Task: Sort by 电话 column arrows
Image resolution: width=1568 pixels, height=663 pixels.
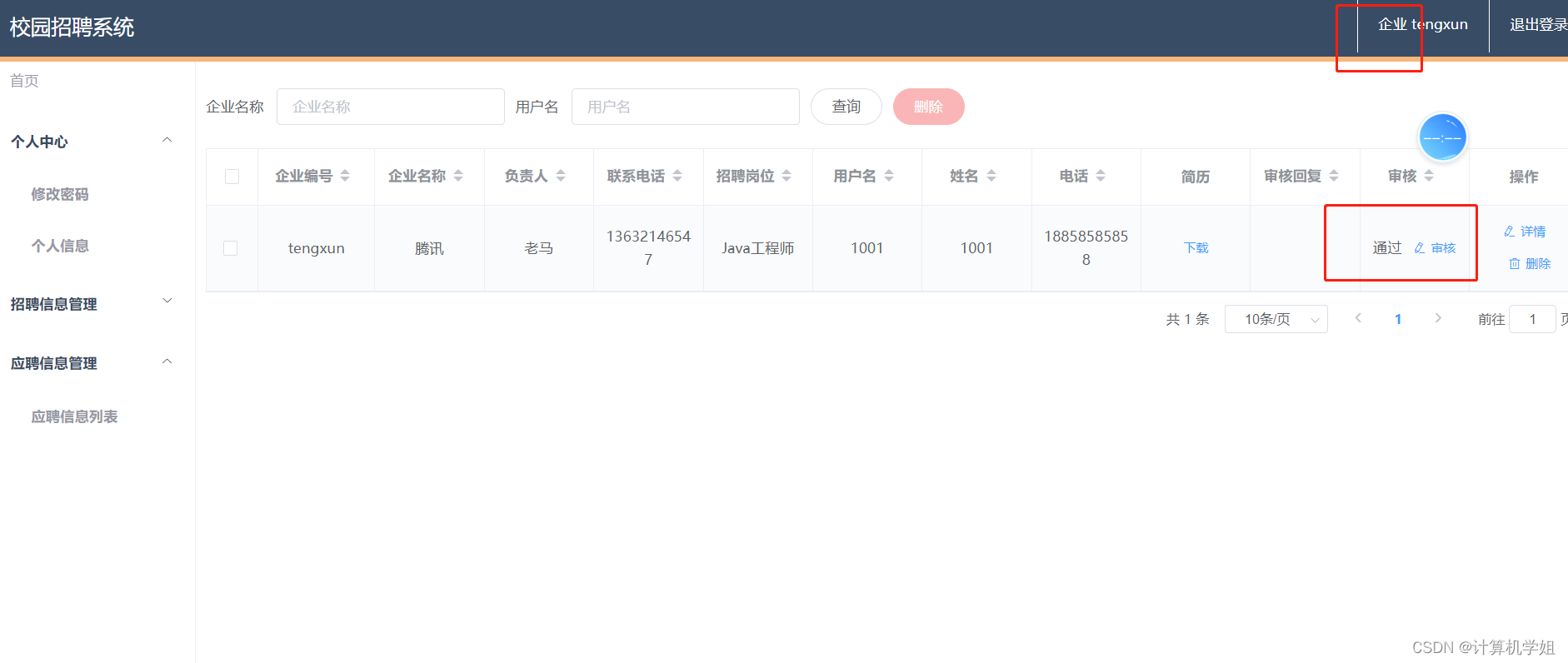Action: point(1101,176)
